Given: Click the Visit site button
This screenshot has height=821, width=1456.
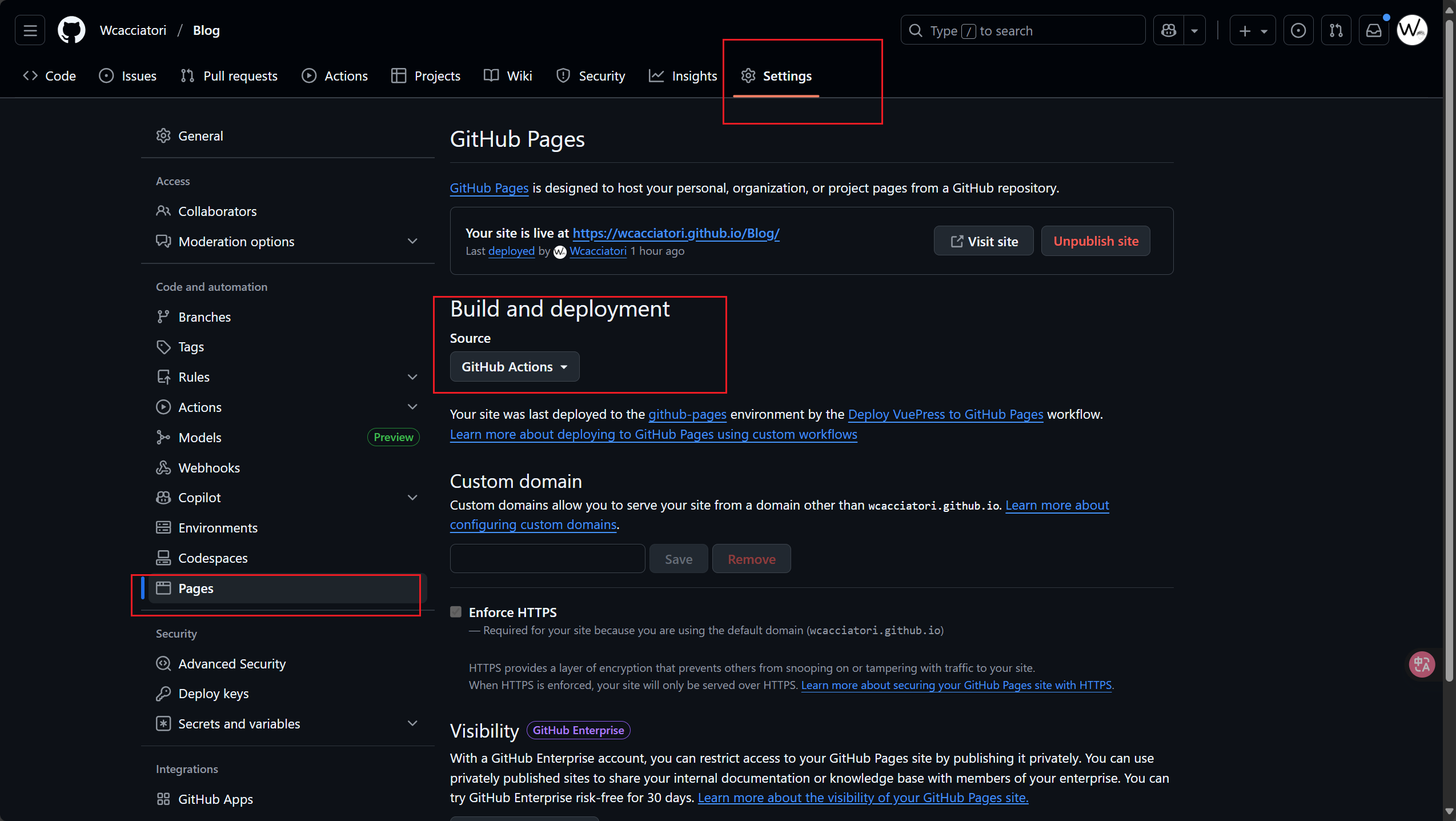Looking at the screenshot, I should [983, 241].
